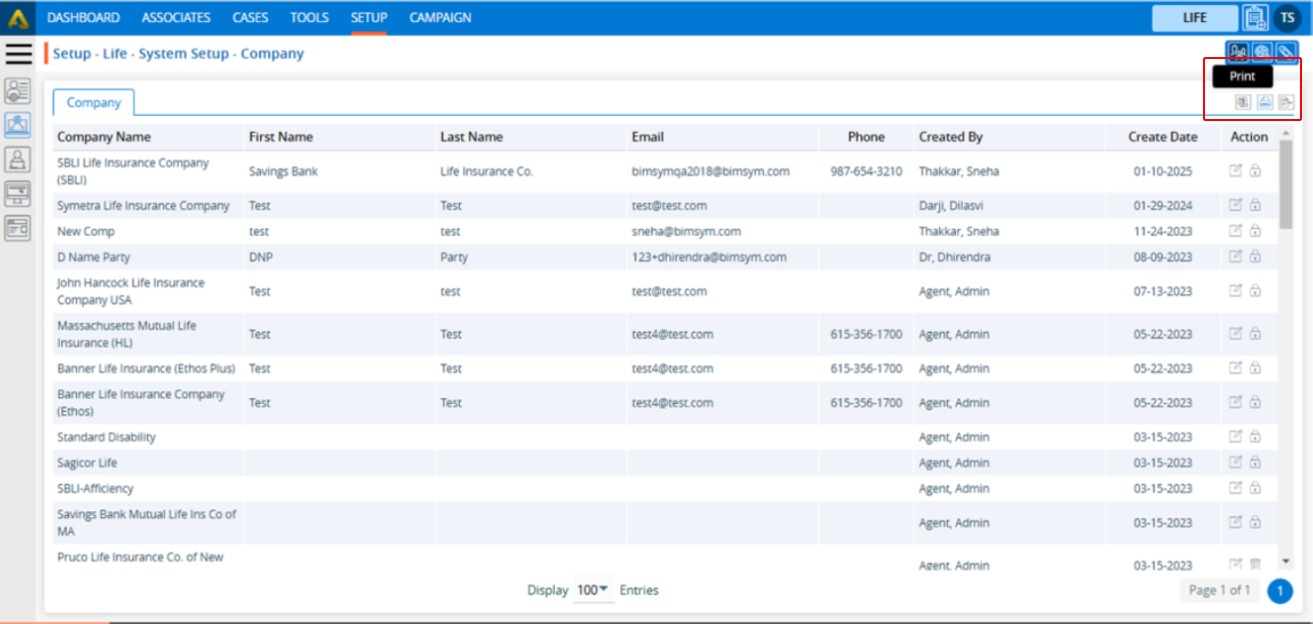Screen dimensions: 1313x624
Task: Go to page 1 in pagination
Action: coord(1279,591)
